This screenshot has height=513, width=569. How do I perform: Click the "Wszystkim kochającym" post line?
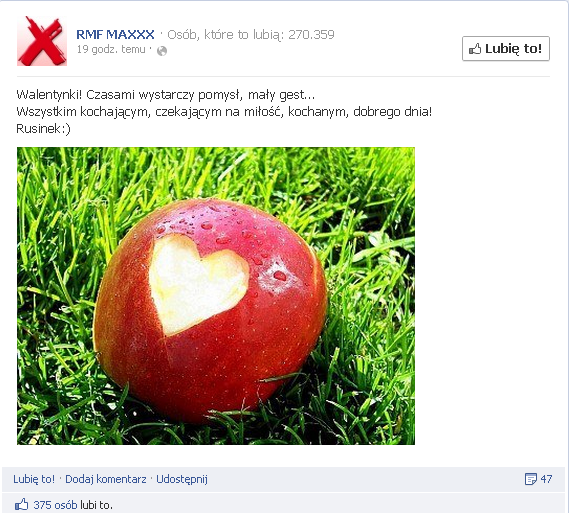[224, 112]
